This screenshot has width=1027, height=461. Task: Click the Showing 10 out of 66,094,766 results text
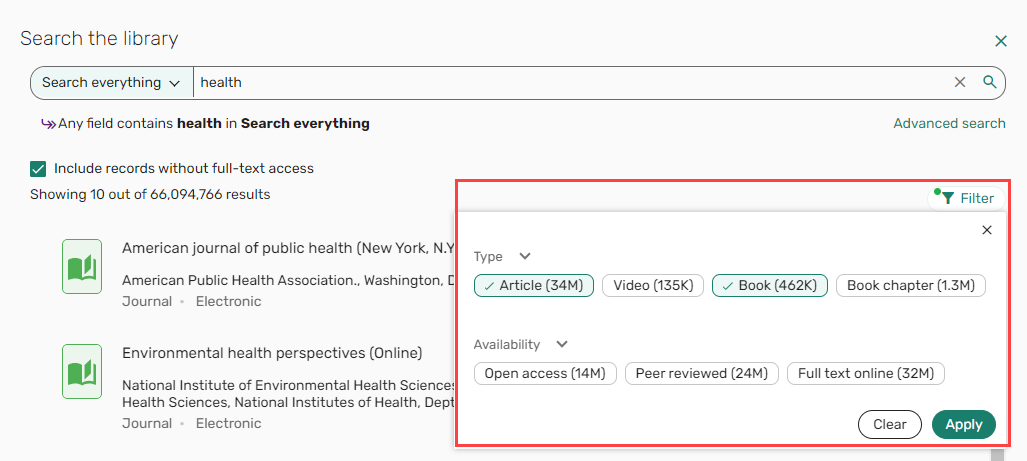click(150, 194)
